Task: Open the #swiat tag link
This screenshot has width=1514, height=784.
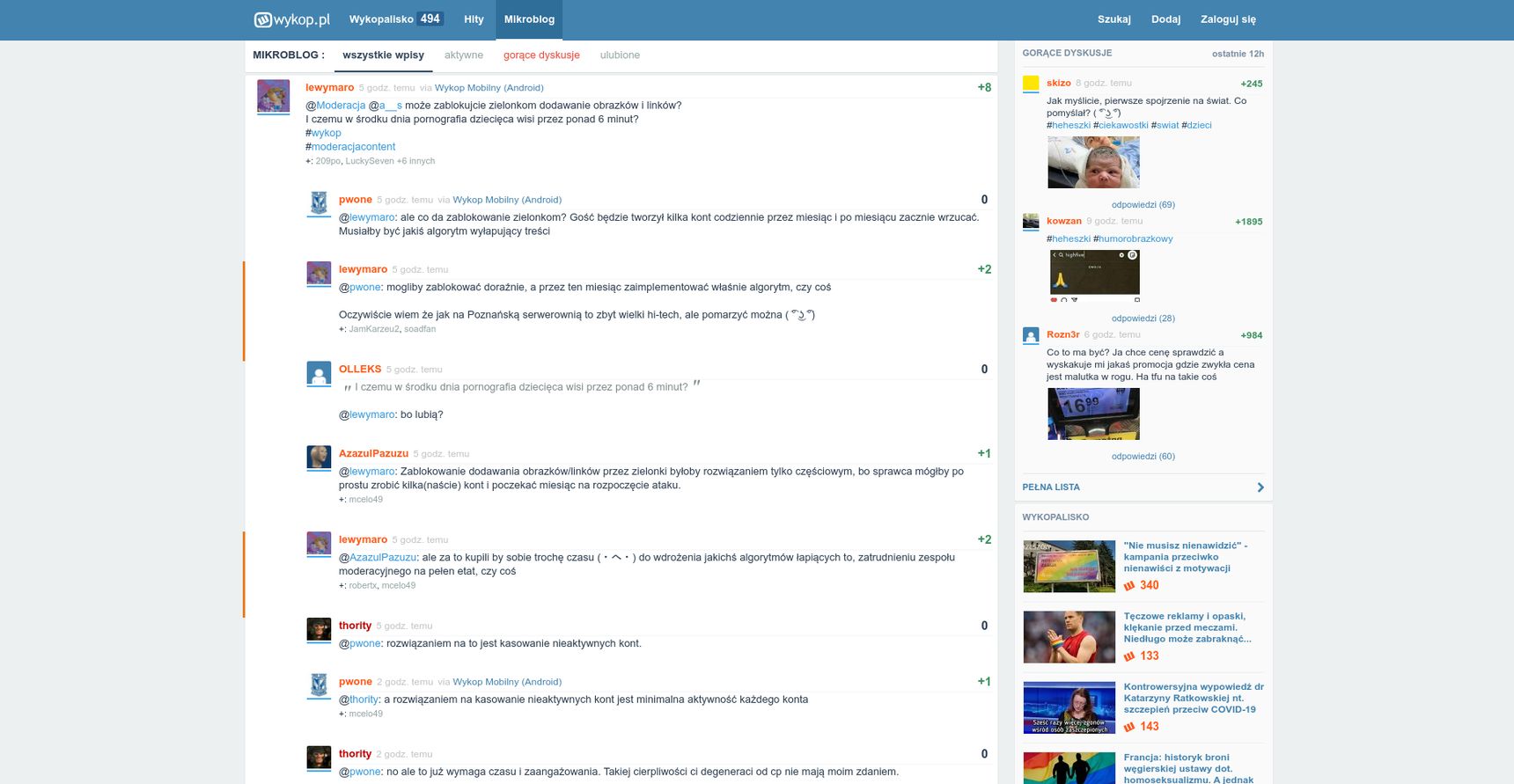Action: tap(1167, 125)
